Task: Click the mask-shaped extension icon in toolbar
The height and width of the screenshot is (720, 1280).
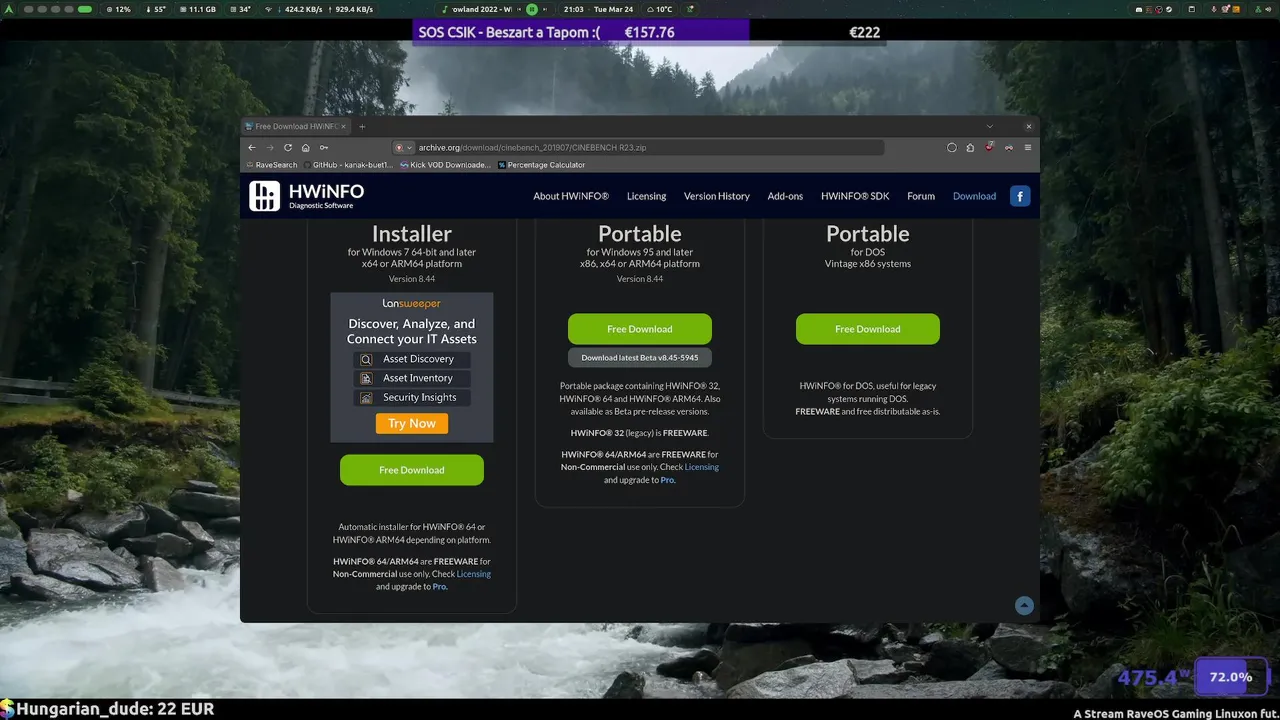Action: [1008, 147]
